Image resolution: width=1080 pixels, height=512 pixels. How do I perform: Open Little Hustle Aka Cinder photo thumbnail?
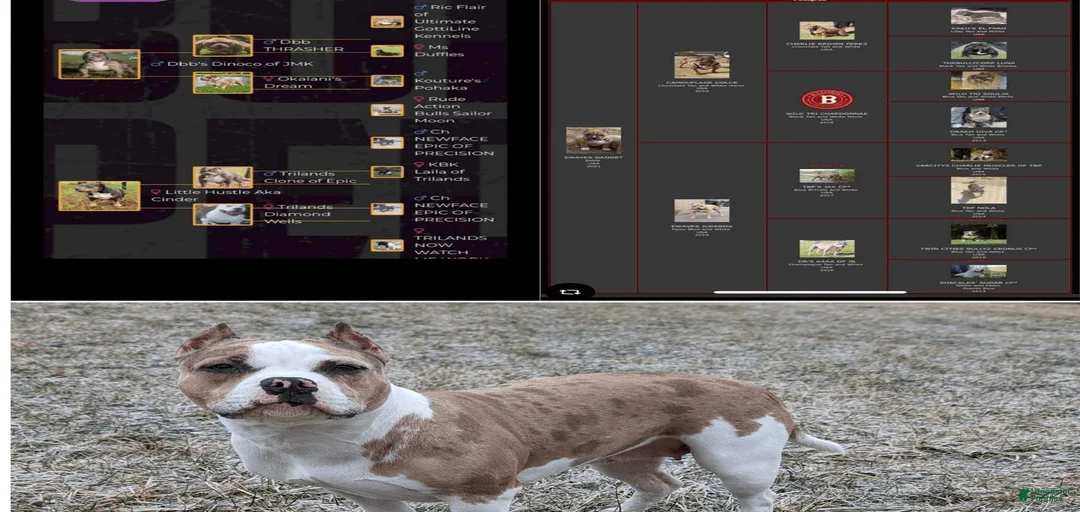99,195
